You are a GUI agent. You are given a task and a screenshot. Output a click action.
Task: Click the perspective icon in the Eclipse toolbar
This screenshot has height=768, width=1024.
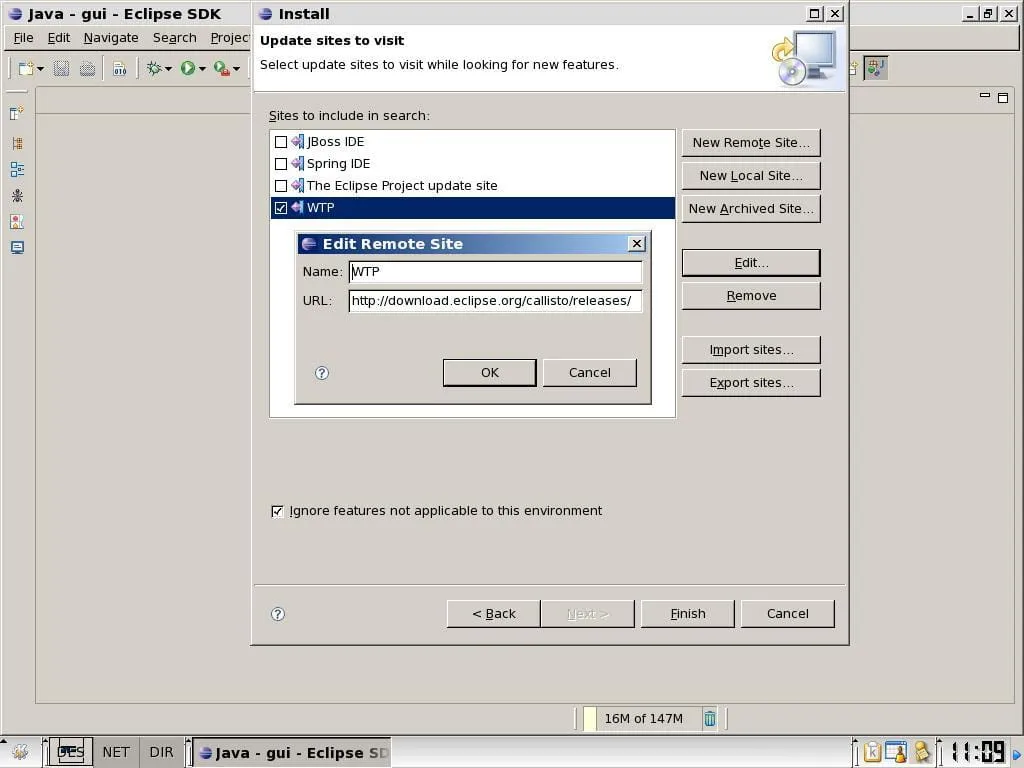tap(875, 68)
